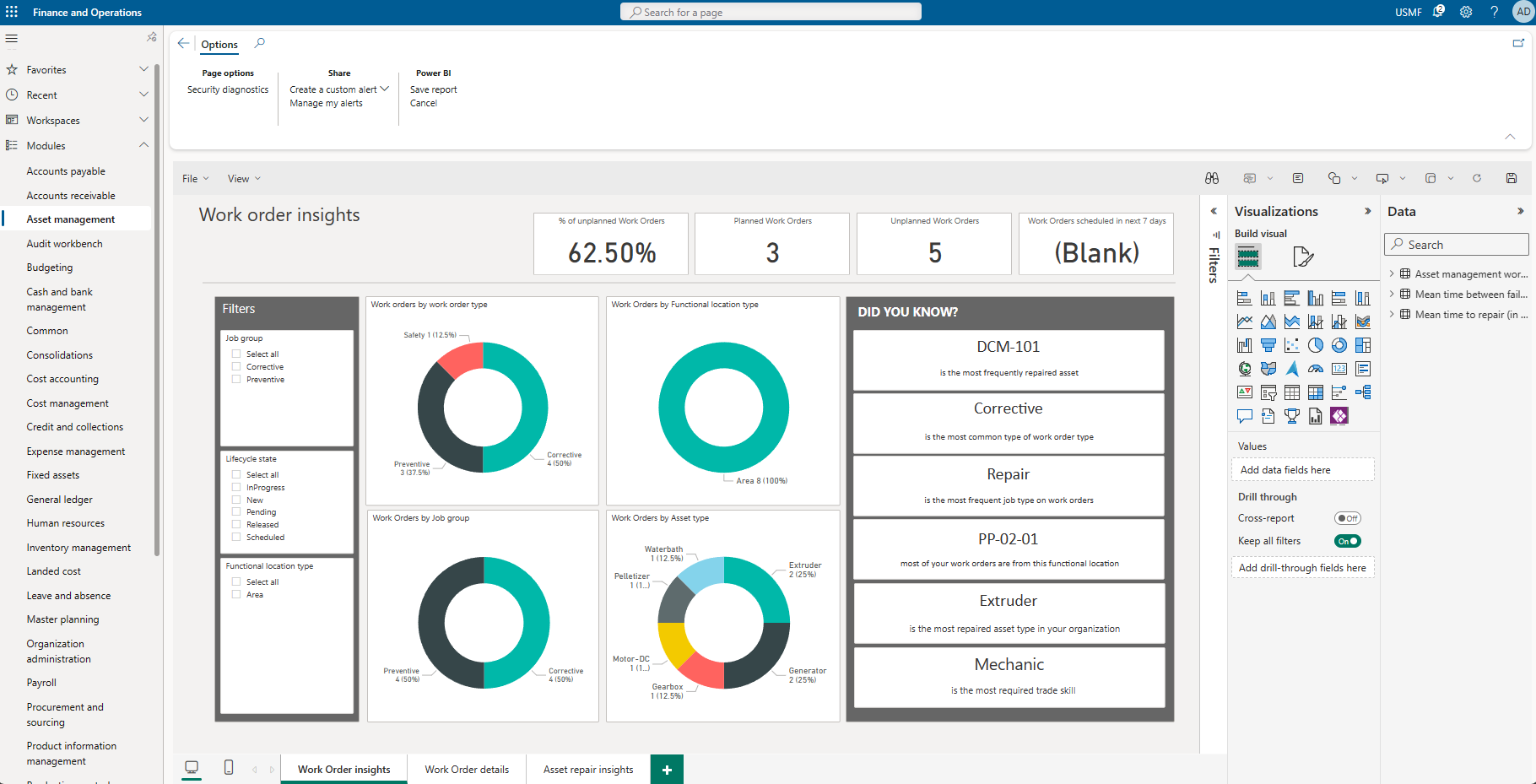Open the Asset repair insights tab

tap(588, 769)
